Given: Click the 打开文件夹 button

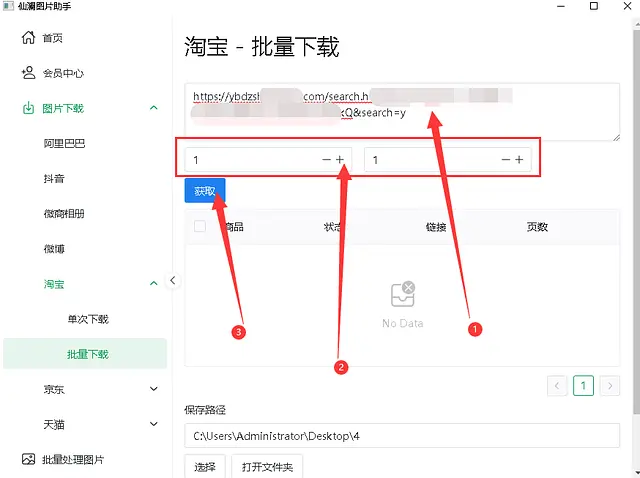Looking at the screenshot, I should tap(267, 466).
